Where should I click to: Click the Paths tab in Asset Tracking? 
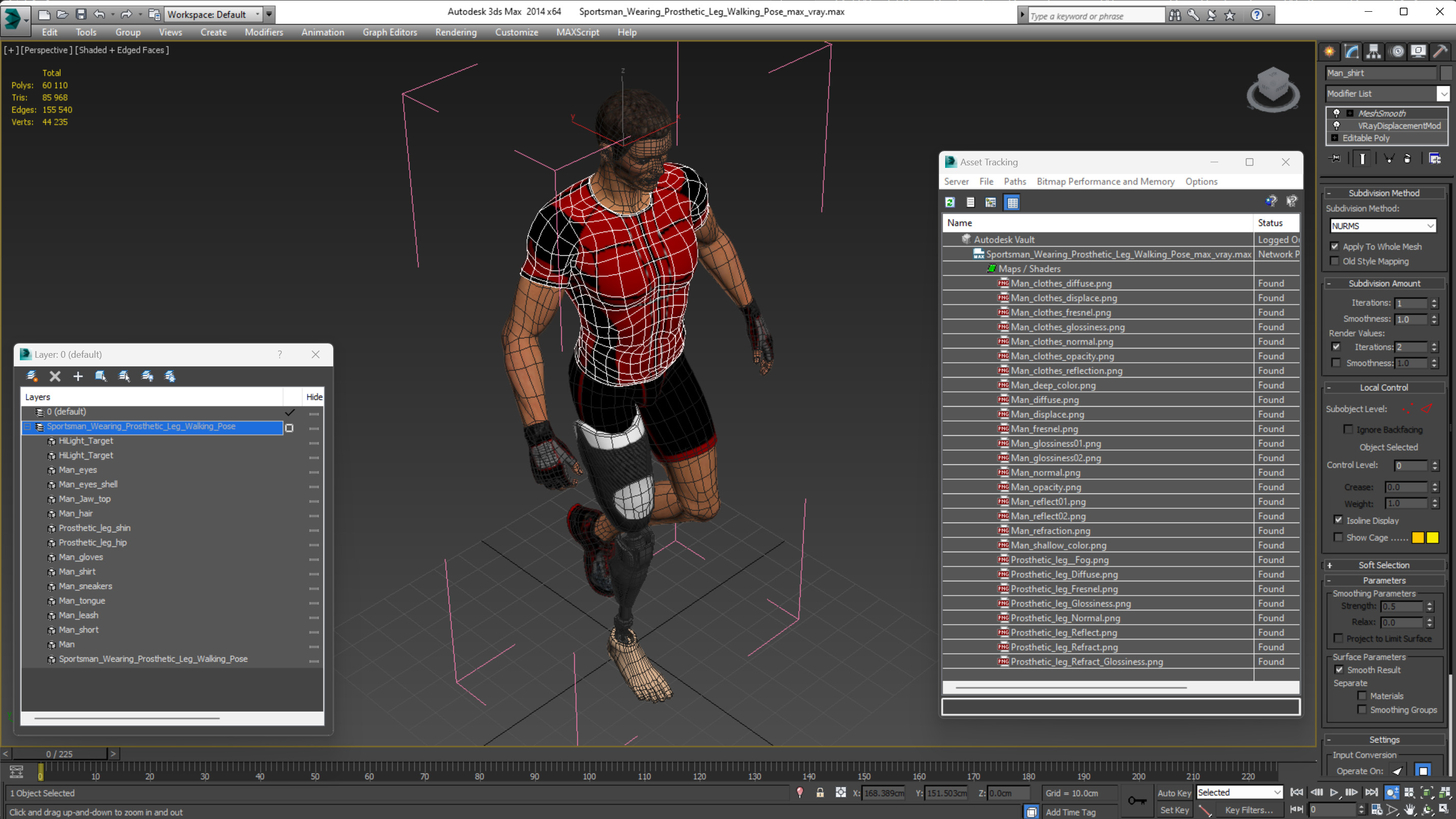[x=1014, y=181]
